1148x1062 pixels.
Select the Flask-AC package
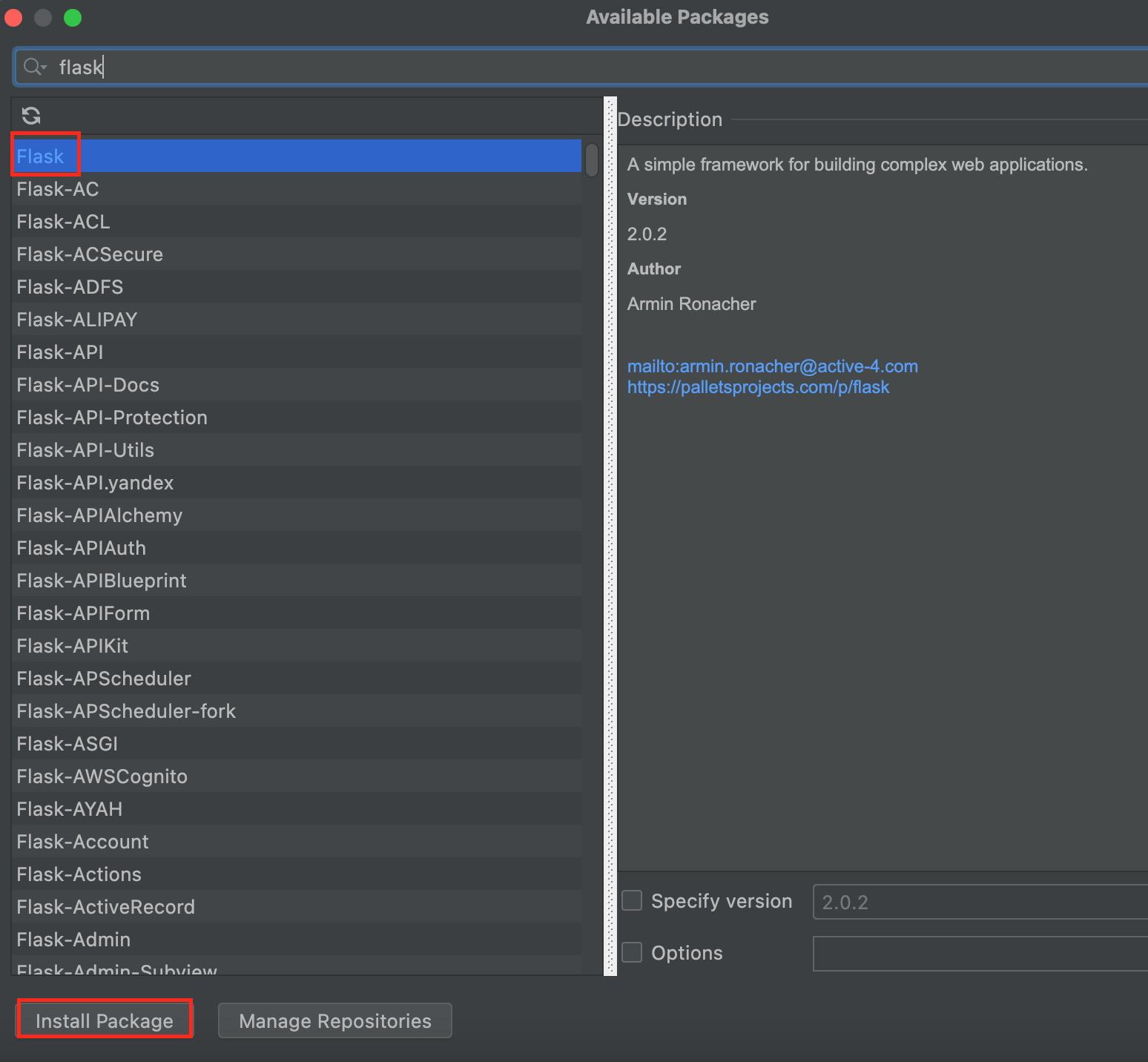(297, 189)
